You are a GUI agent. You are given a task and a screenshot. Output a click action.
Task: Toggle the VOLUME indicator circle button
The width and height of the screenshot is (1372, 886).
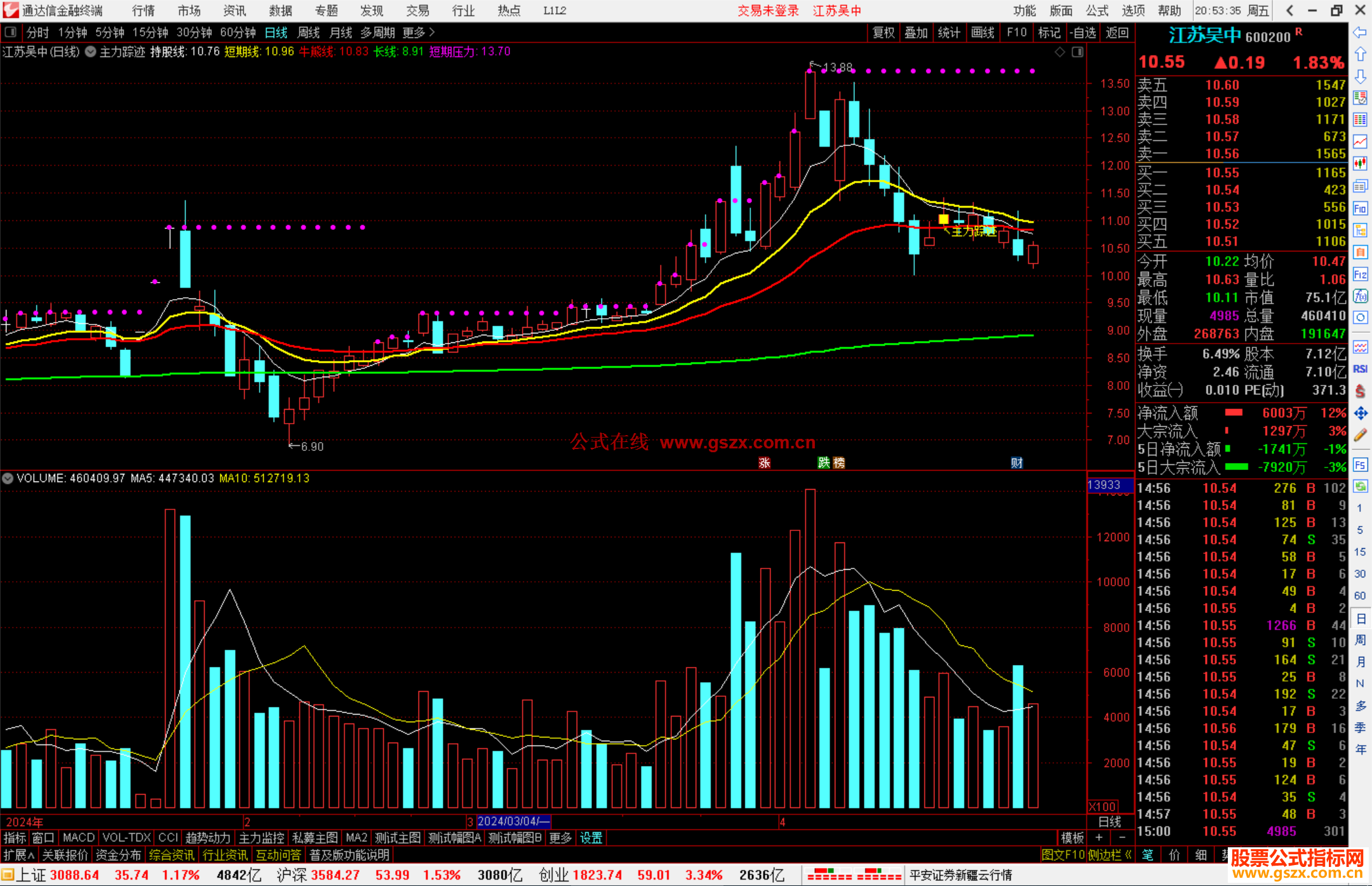[x=8, y=478]
